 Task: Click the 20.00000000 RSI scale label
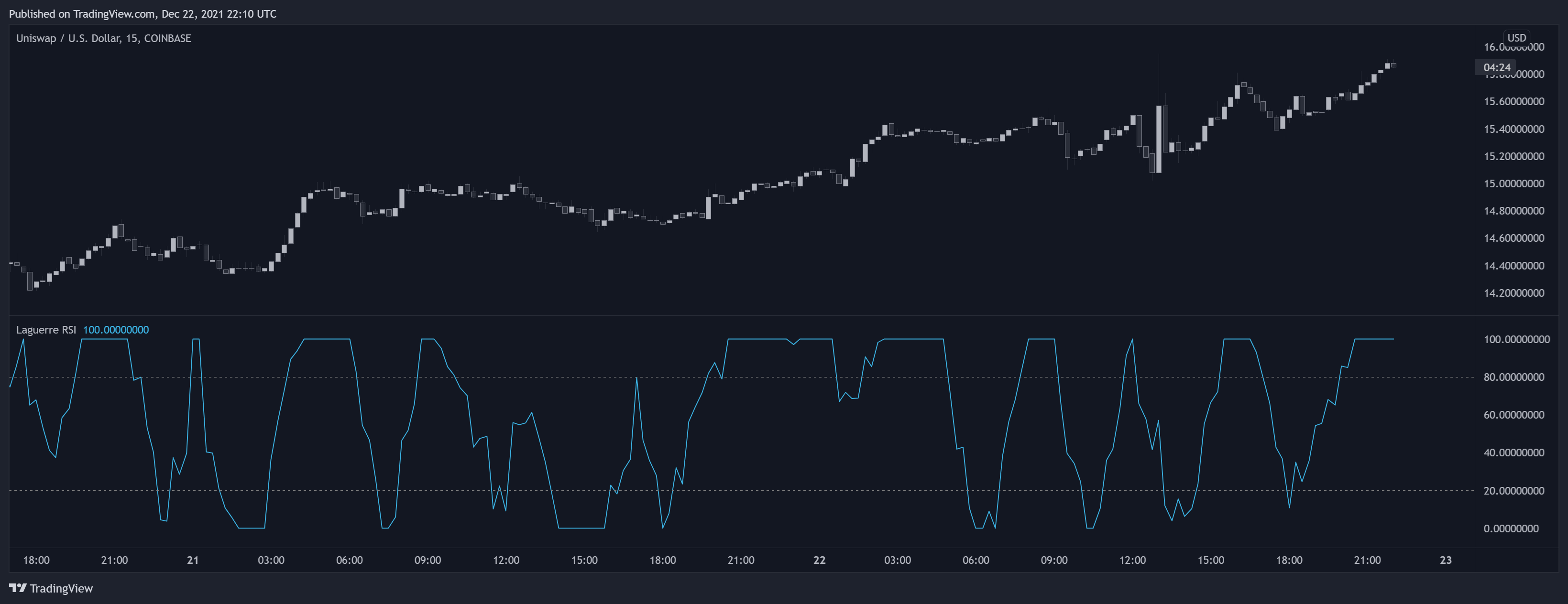click(1513, 491)
